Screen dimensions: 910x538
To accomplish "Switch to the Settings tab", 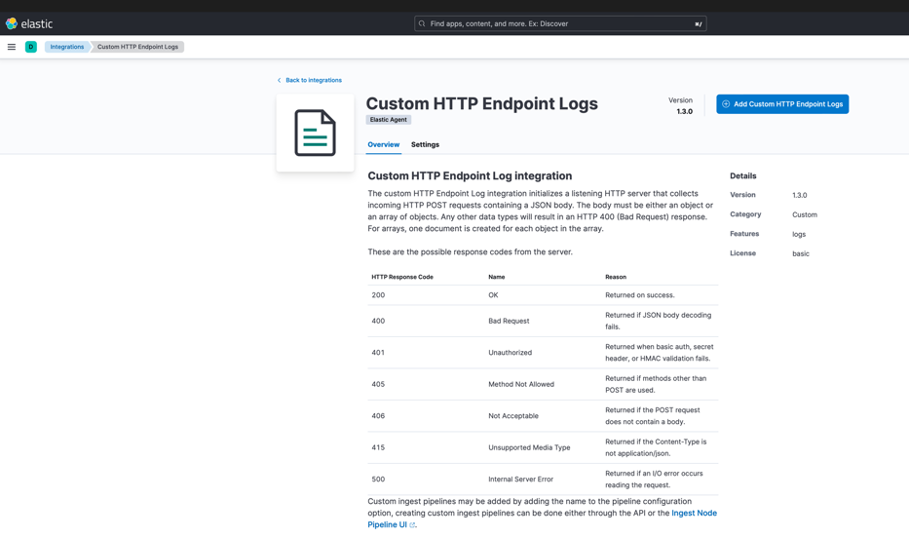I will click(x=425, y=145).
